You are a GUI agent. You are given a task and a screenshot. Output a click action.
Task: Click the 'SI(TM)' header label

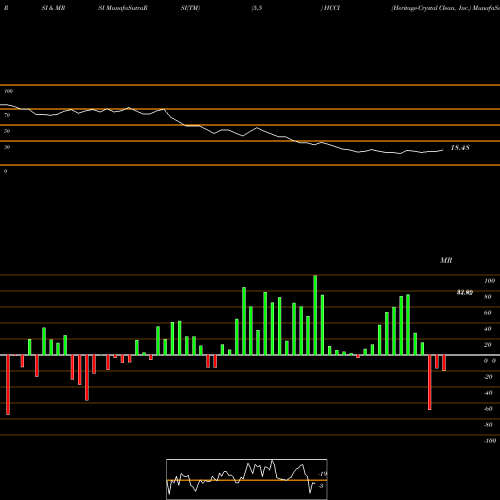click(x=190, y=8)
